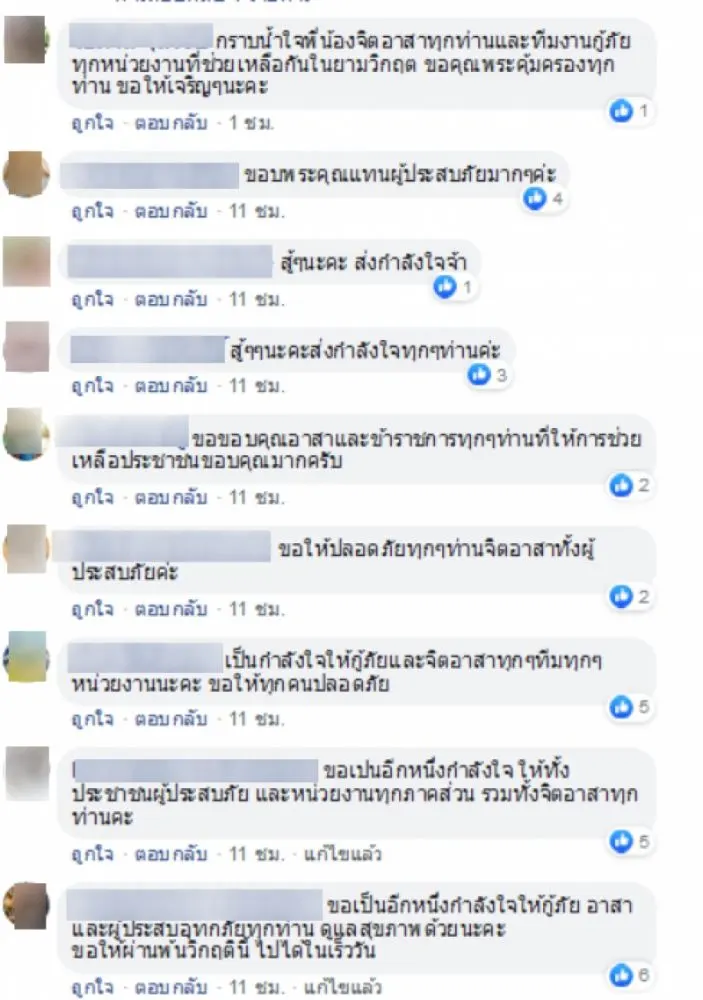
Task: Click ถูกใจ under the first comment posted 1 ชม.
Action: pos(92,122)
